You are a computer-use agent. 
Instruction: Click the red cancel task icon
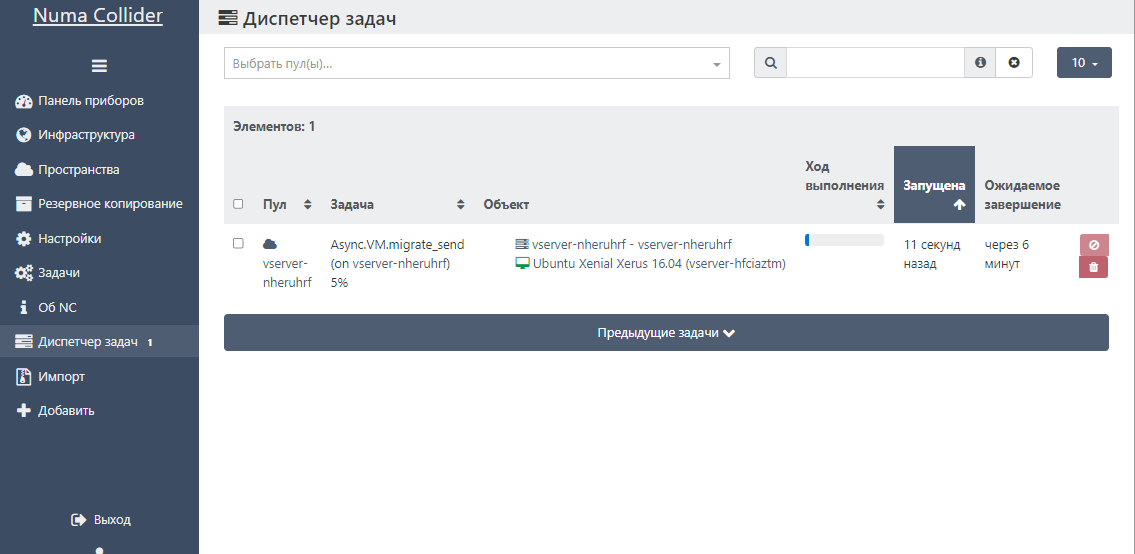click(x=1093, y=245)
